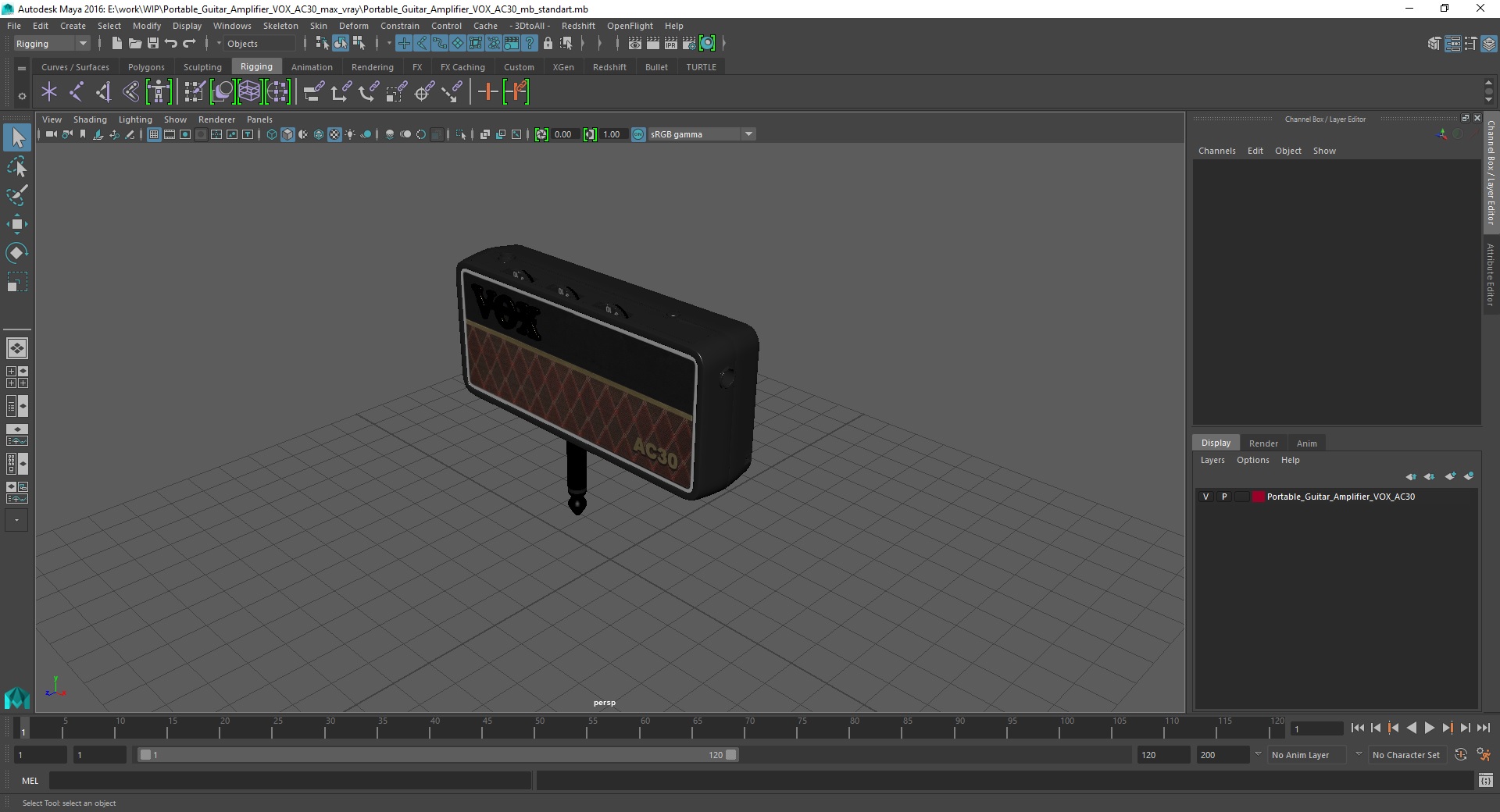Open the No Anim Layer dropdown arrow

(1258, 755)
